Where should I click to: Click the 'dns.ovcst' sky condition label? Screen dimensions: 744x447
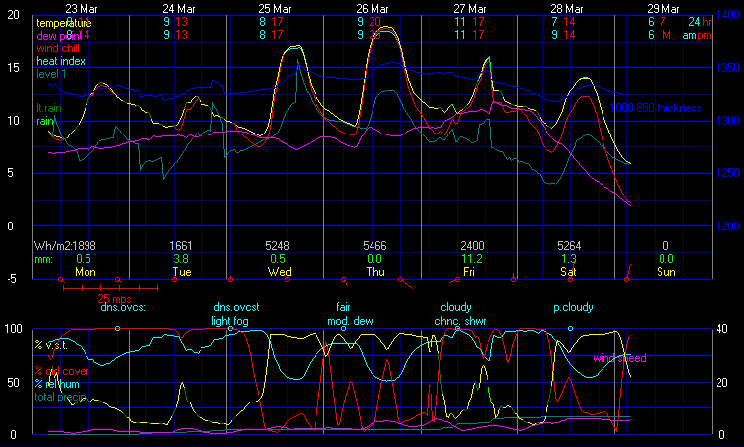[x=236, y=307]
